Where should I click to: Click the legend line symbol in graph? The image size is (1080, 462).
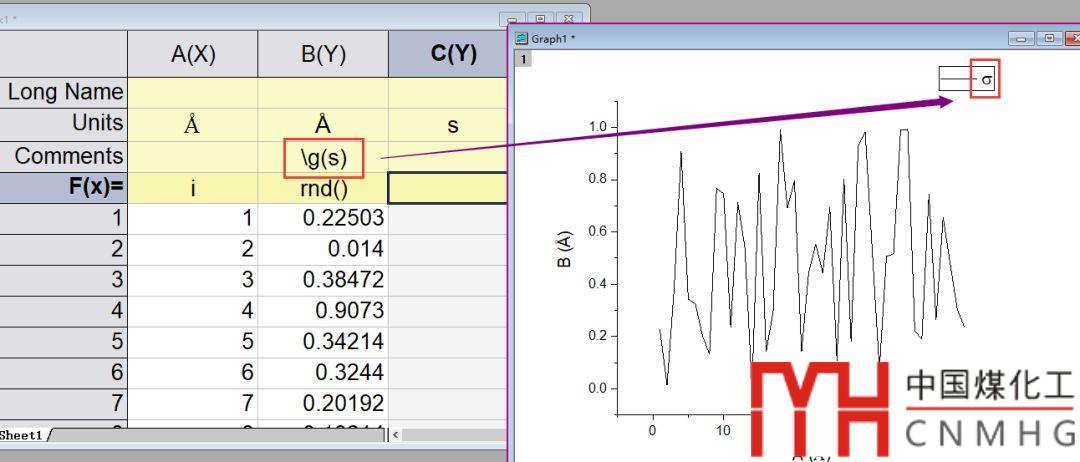(953, 78)
